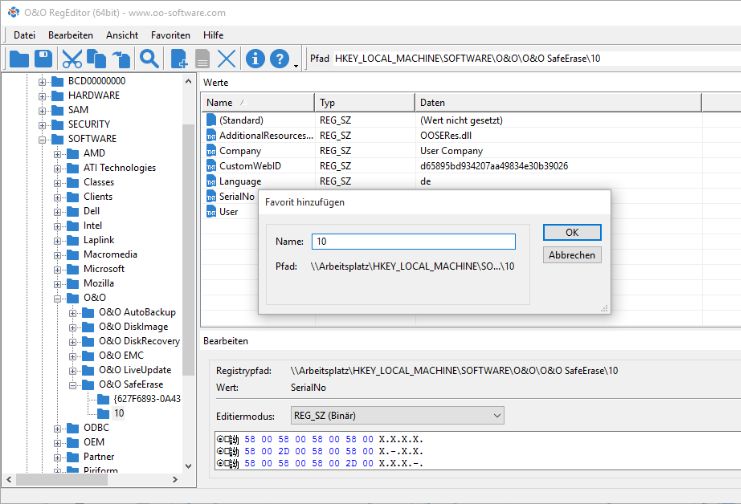Open the Favoriten menu

(x=171, y=35)
